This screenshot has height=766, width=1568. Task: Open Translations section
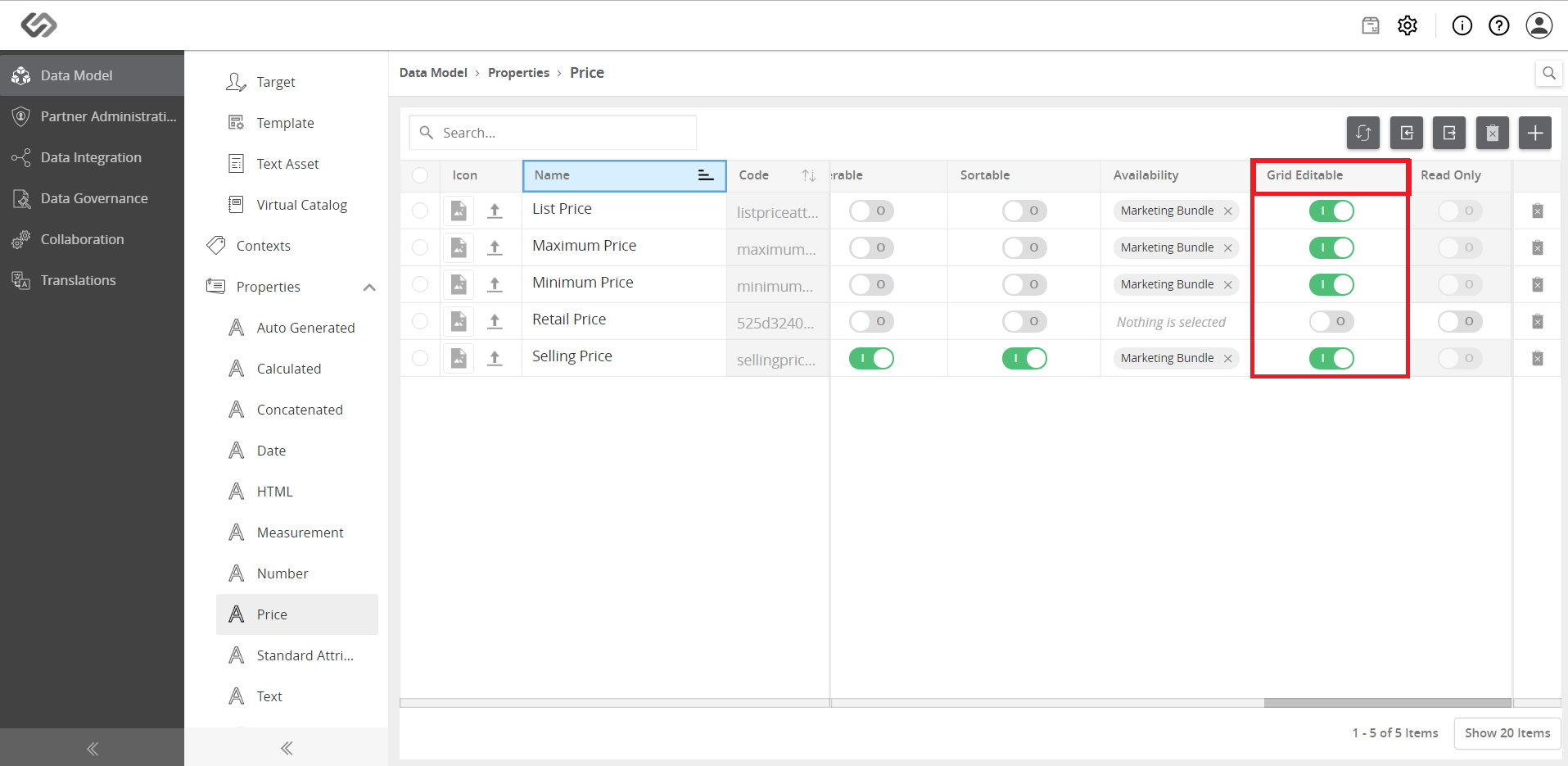click(92, 280)
